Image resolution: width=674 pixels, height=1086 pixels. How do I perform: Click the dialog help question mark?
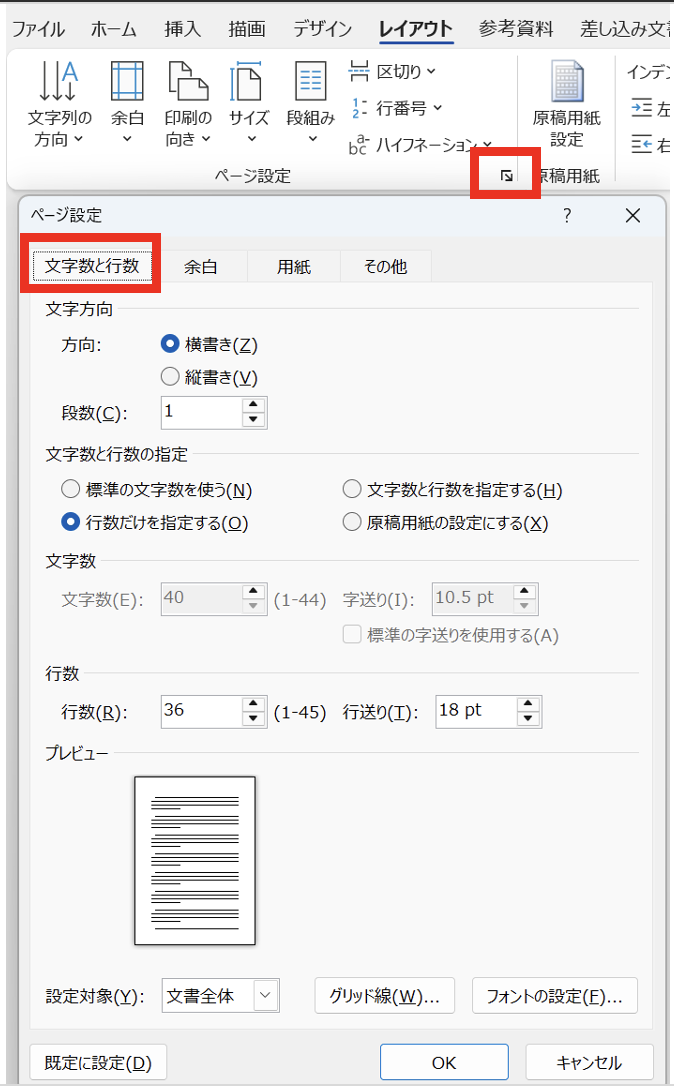(566, 215)
